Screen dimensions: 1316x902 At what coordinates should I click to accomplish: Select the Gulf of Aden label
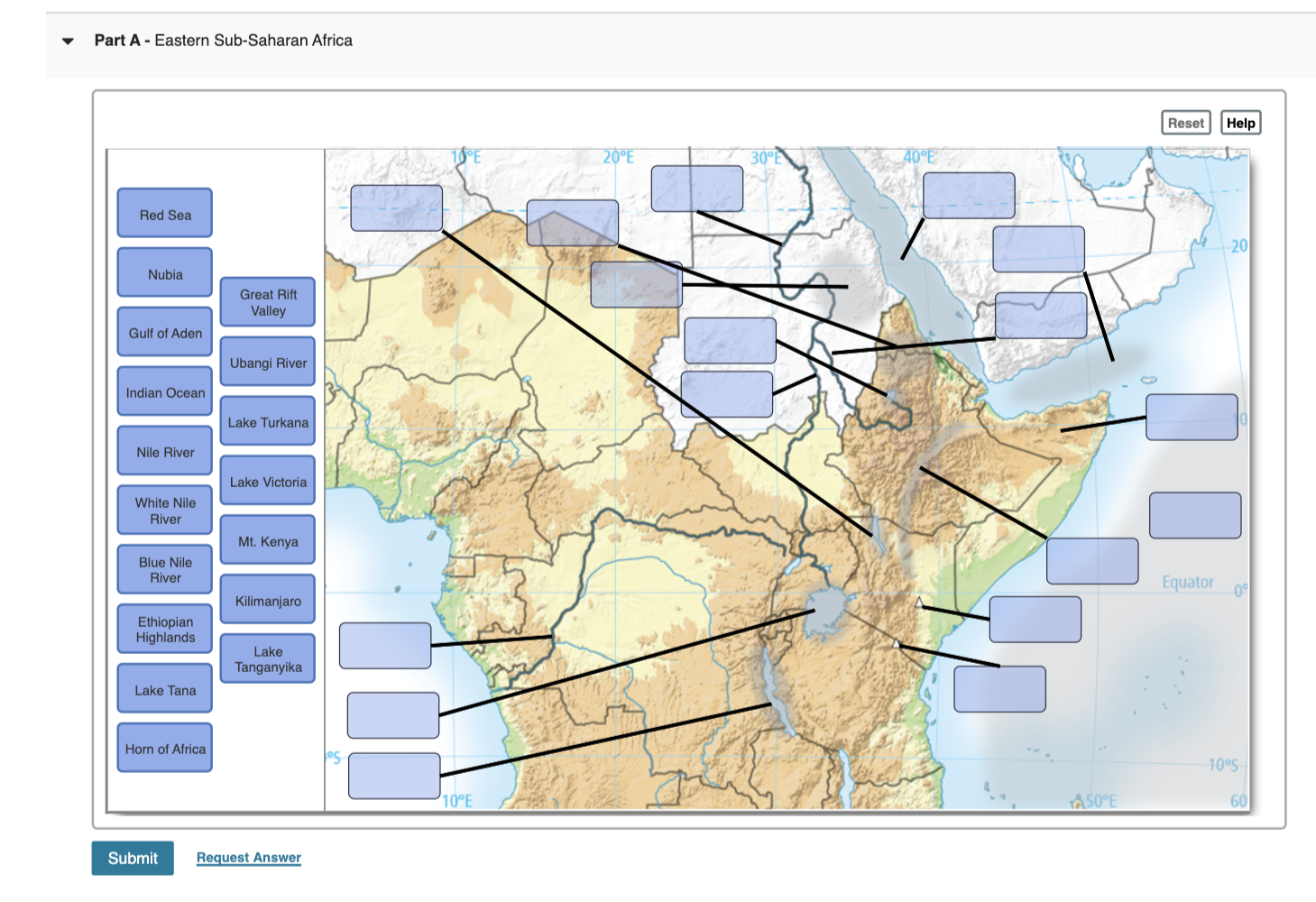click(164, 332)
